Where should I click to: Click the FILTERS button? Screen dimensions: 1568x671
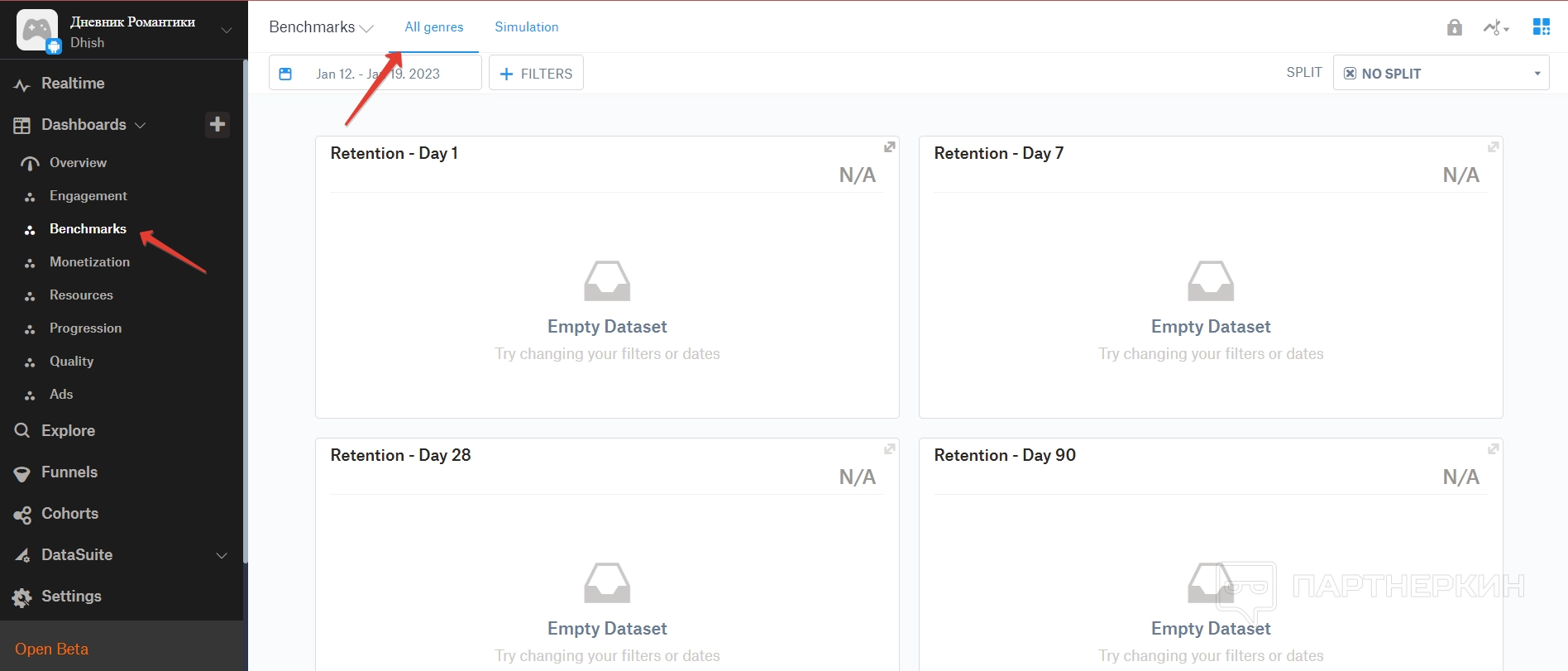(536, 74)
